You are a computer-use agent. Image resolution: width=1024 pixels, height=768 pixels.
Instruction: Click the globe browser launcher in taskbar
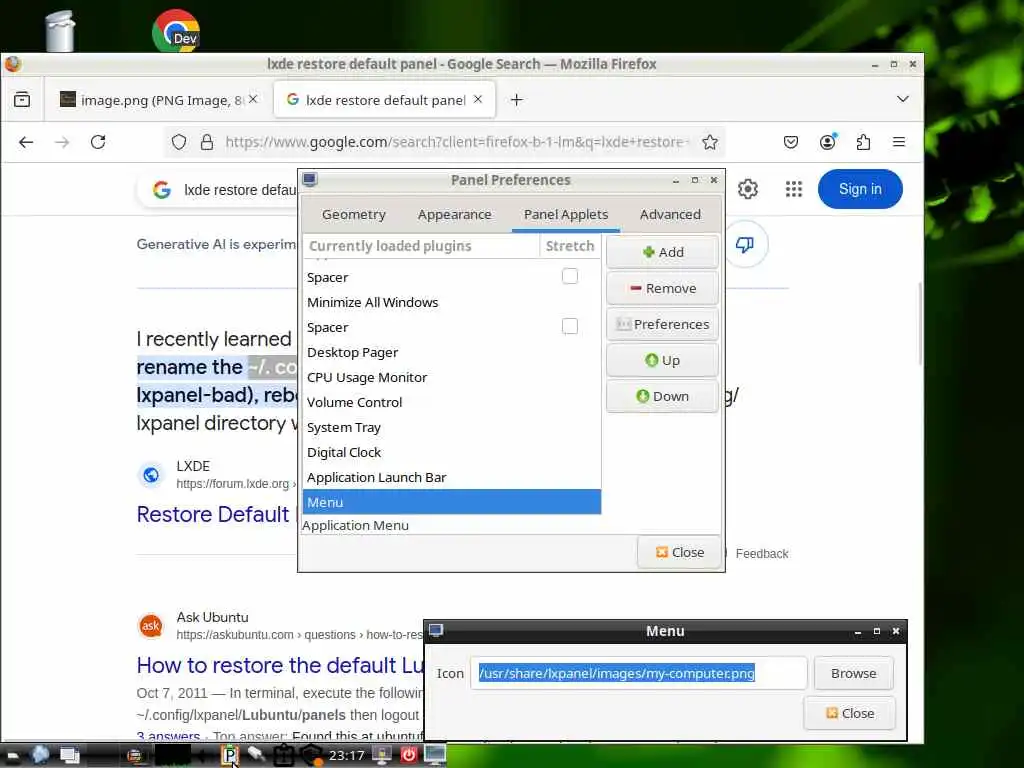(x=40, y=755)
